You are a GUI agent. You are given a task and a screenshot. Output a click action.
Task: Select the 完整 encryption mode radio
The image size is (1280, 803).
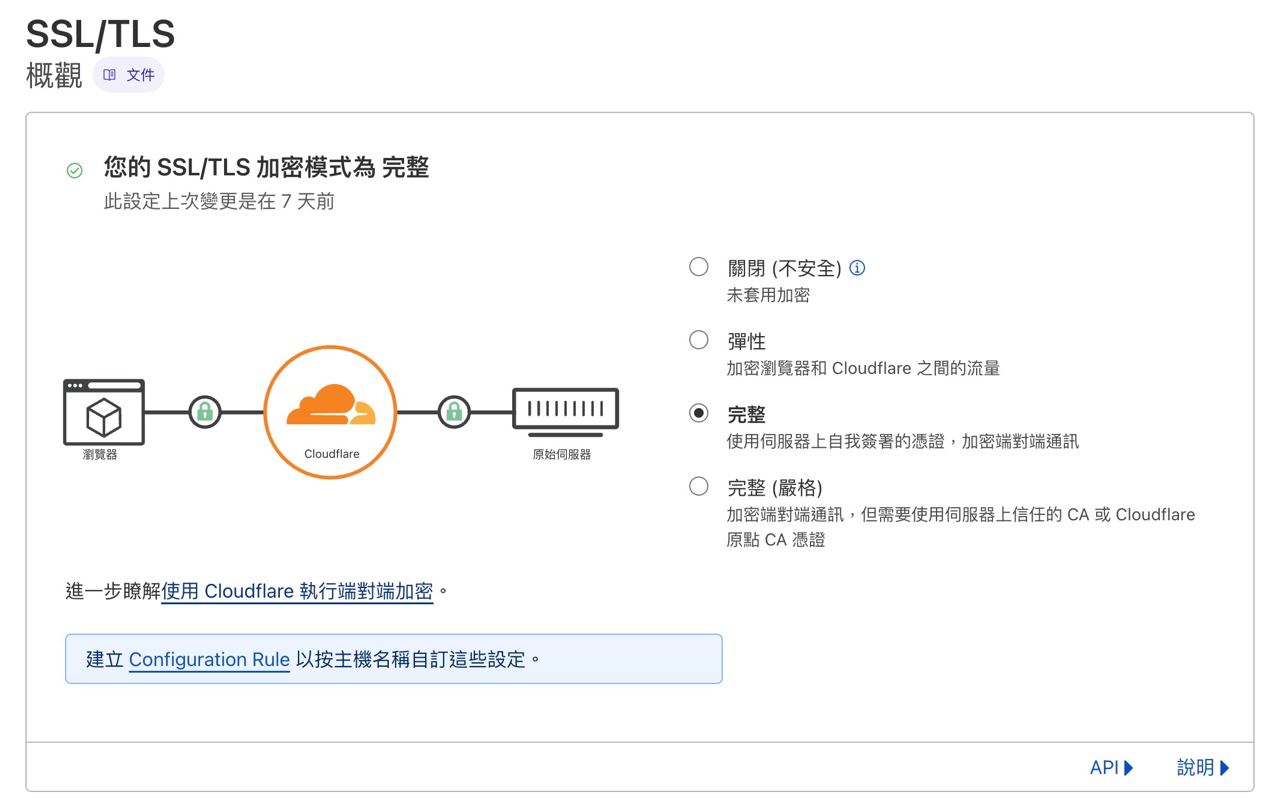click(699, 413)
